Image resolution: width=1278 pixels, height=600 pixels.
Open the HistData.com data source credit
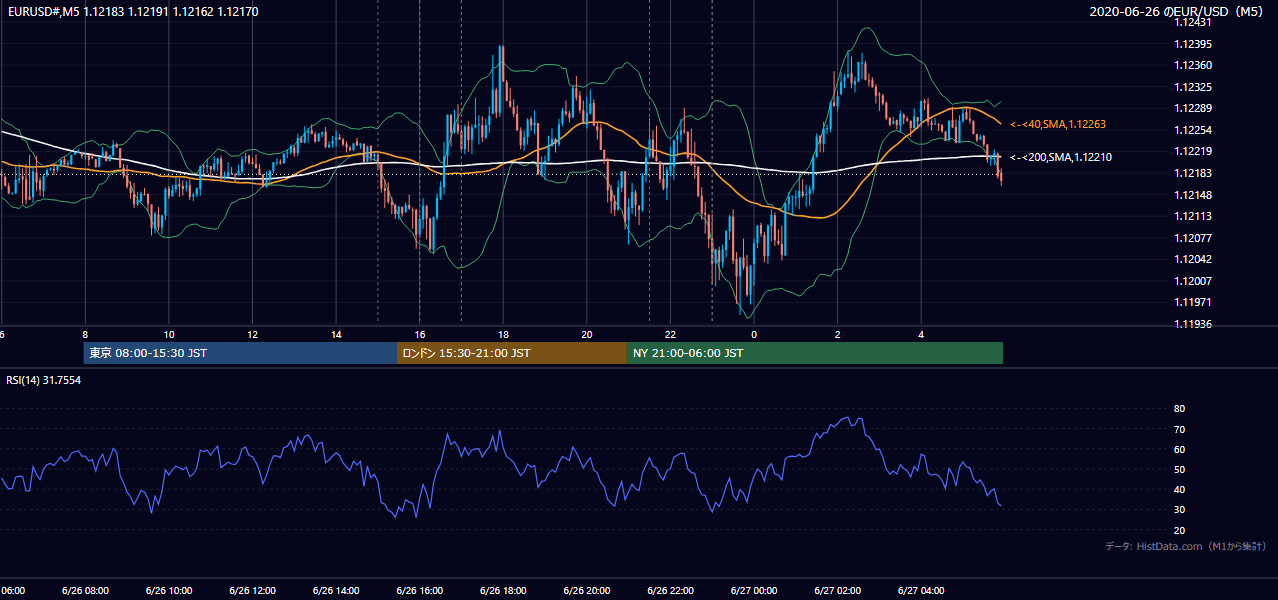[1186, 546]
